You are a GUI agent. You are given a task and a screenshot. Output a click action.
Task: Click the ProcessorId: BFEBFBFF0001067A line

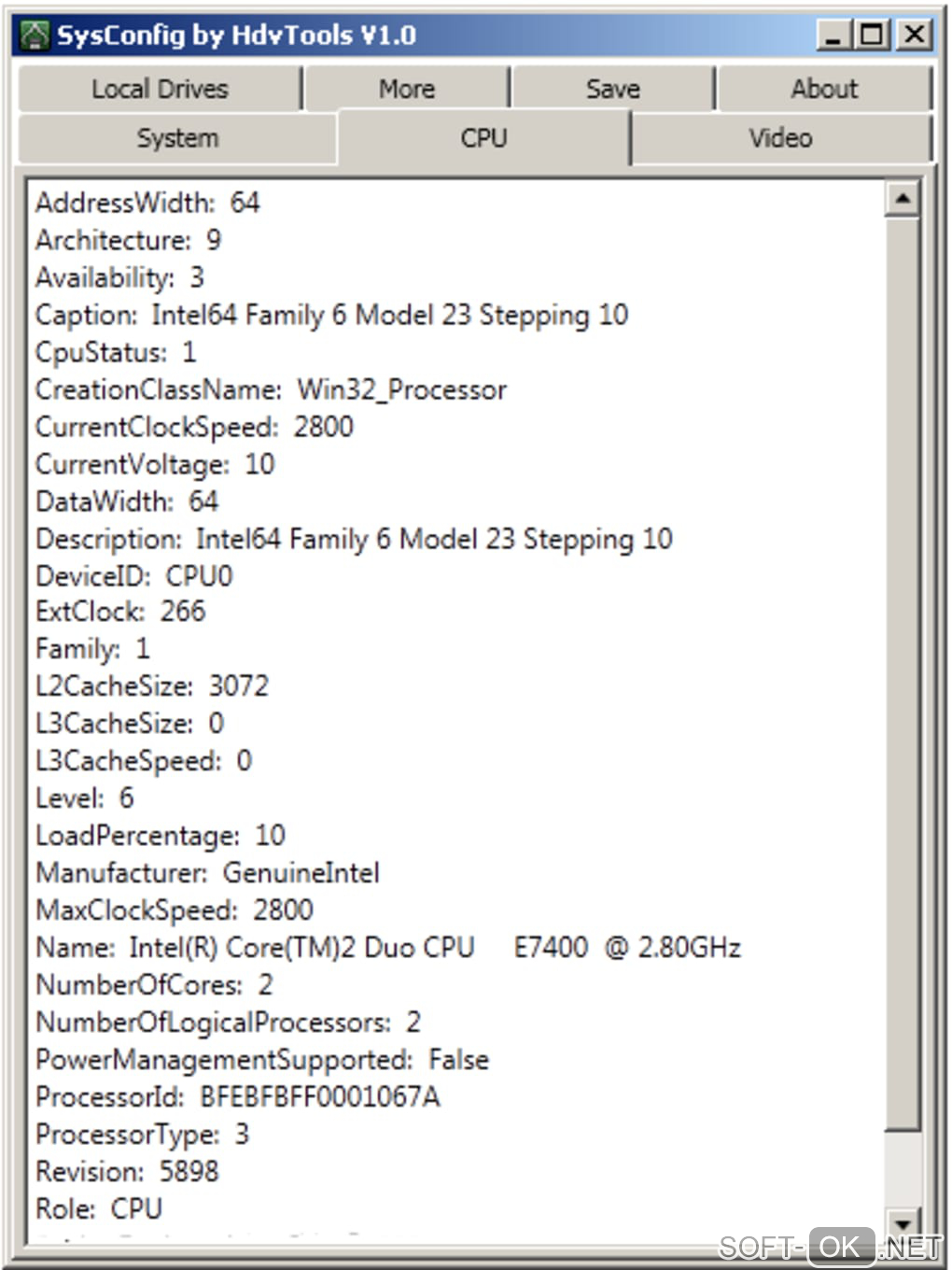[237, 1096]
